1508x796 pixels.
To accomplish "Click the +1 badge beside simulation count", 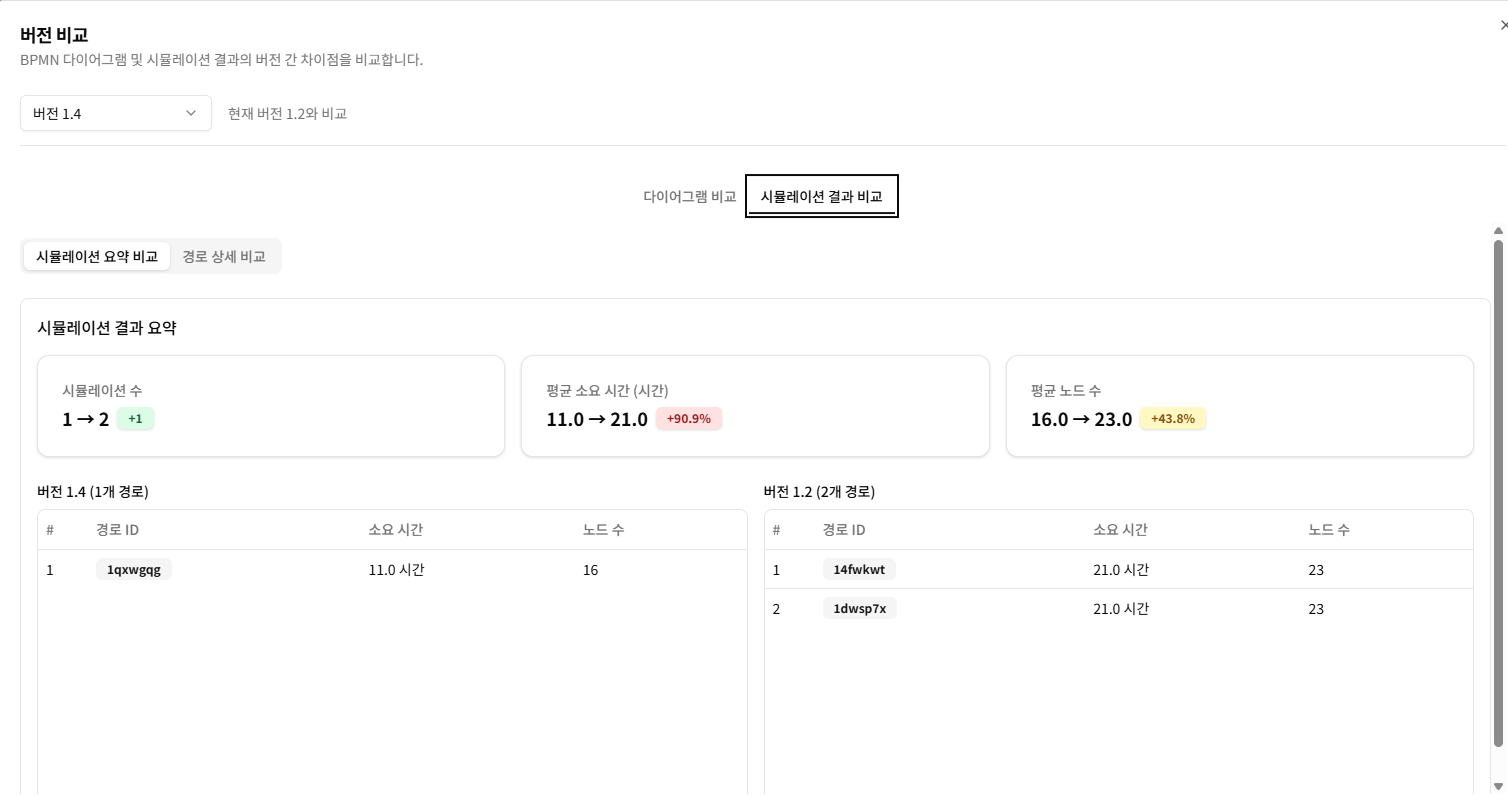I will [136, 419].
